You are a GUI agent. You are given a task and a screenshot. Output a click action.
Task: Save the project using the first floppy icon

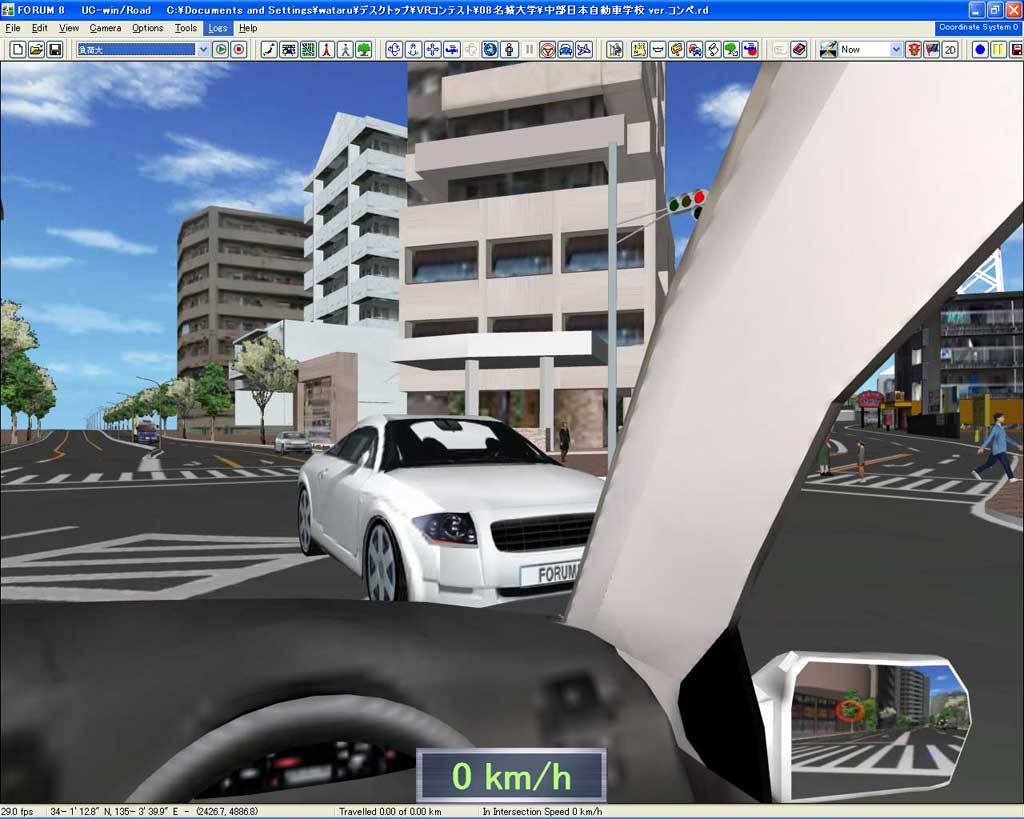pyautogui.click(x=56, y=50)
